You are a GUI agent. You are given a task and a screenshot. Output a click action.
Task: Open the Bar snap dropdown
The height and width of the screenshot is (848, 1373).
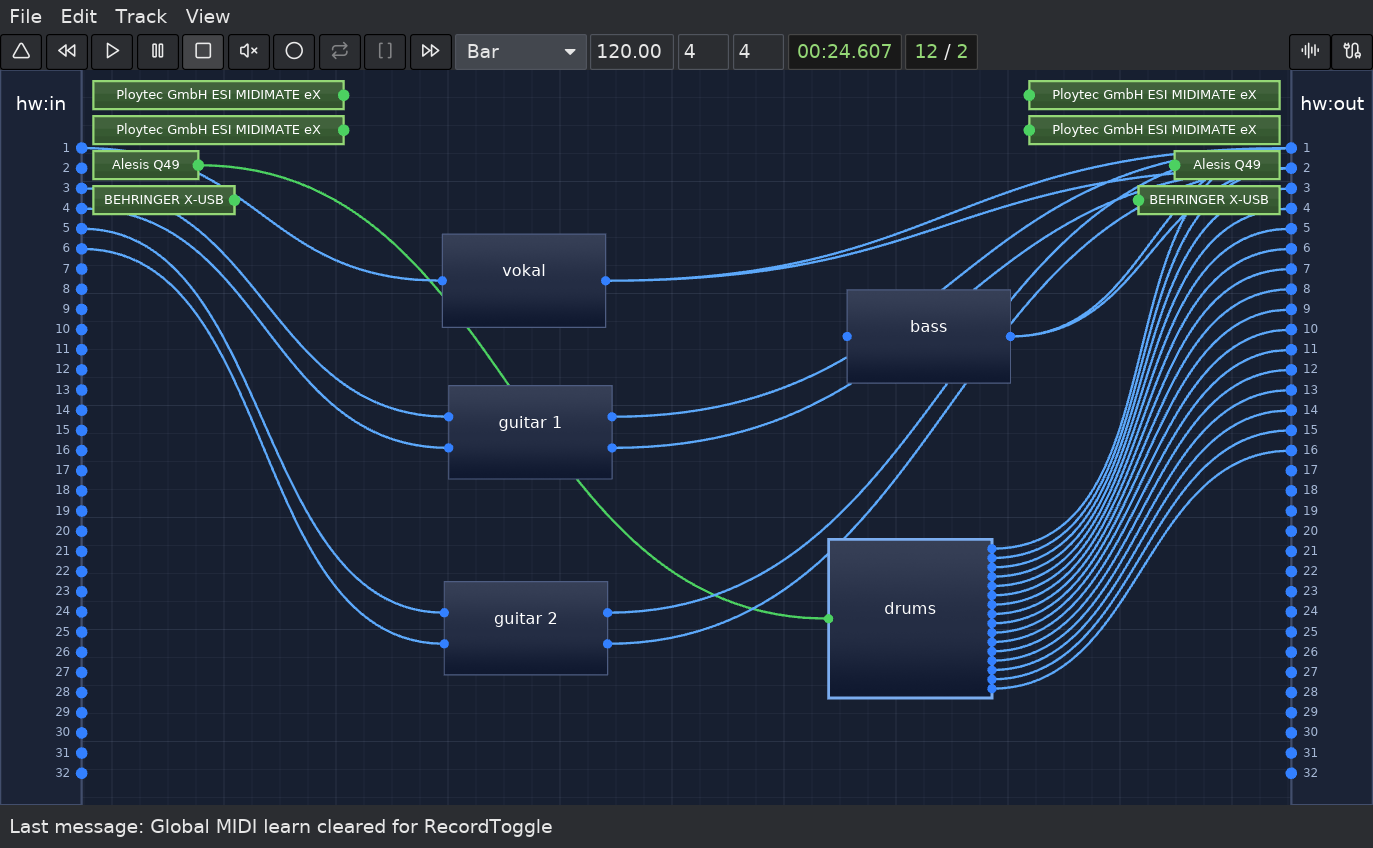click(519, 51)
